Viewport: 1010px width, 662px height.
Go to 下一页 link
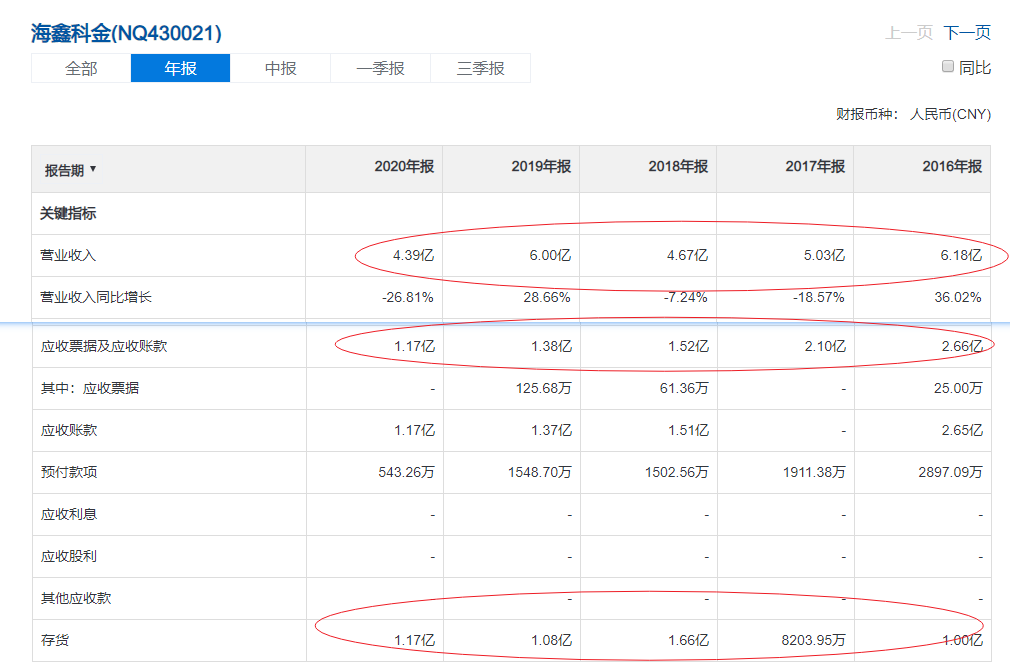(x=967, y=33)
